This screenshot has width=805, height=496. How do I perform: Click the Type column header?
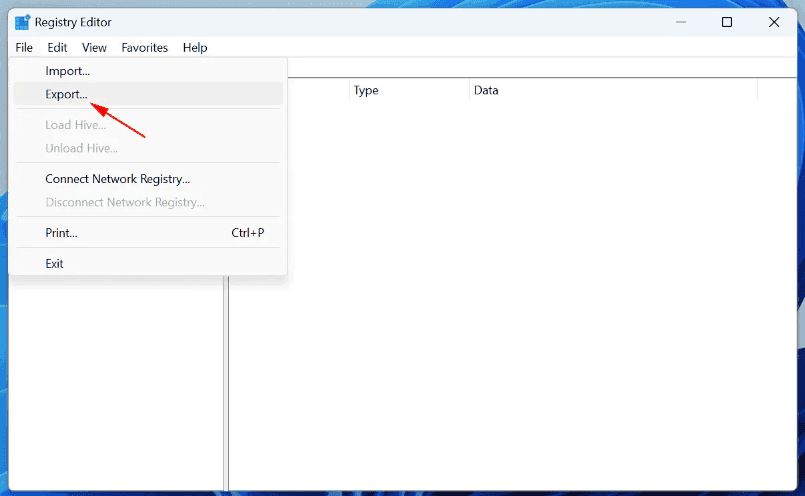coord(409,90)
